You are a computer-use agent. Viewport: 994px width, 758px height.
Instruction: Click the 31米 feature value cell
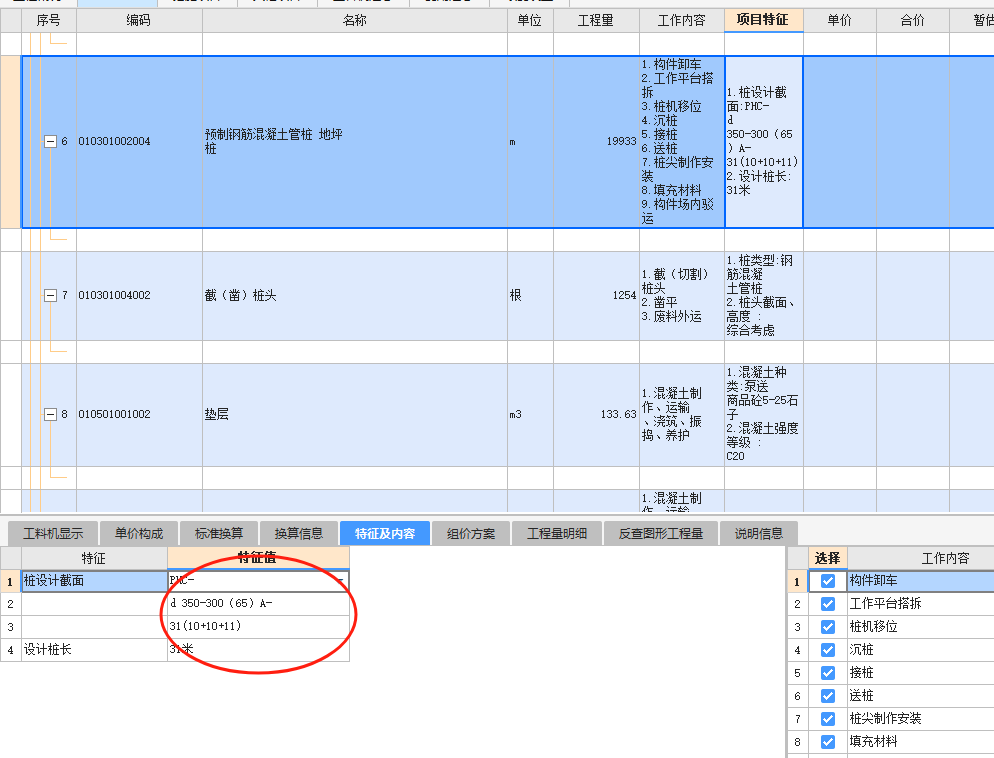click(257, 650)
